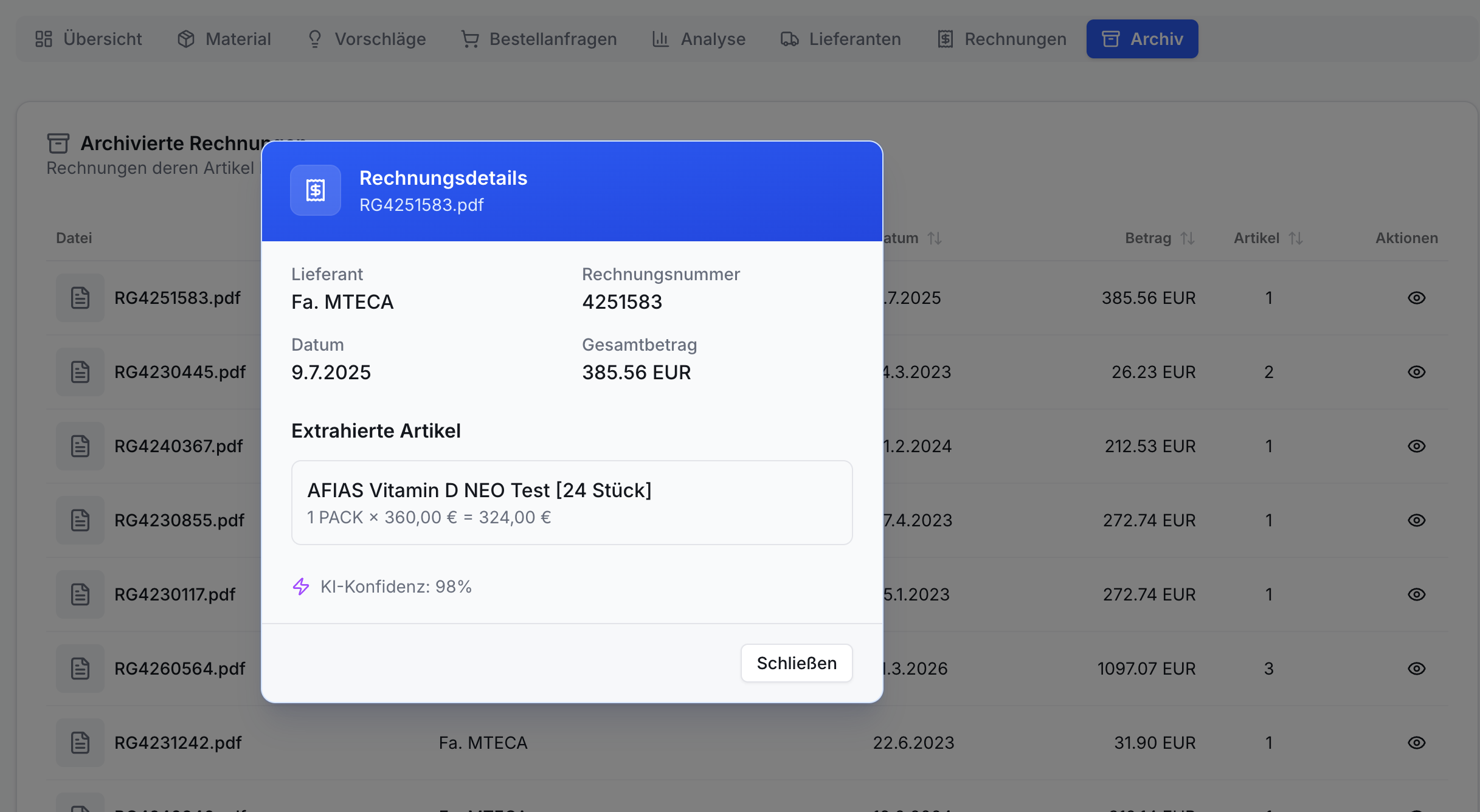Click the active Archiv tab

(x=1143, y=39)
